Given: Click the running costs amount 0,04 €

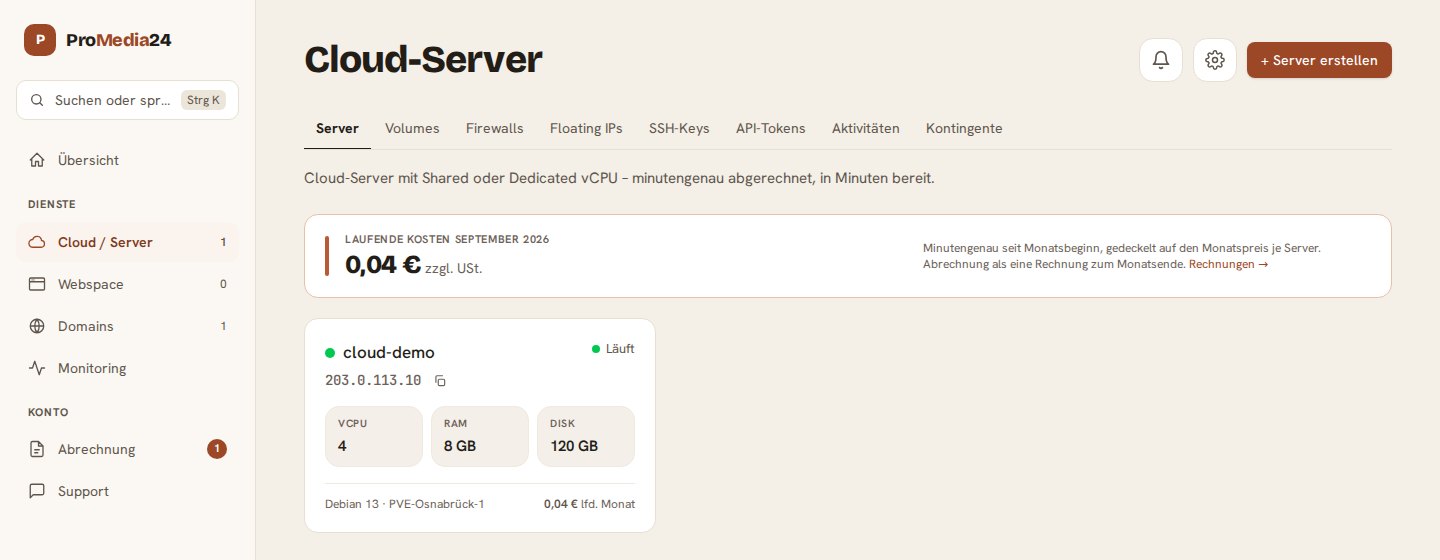Looking at the screenshot, I should 383,265.
